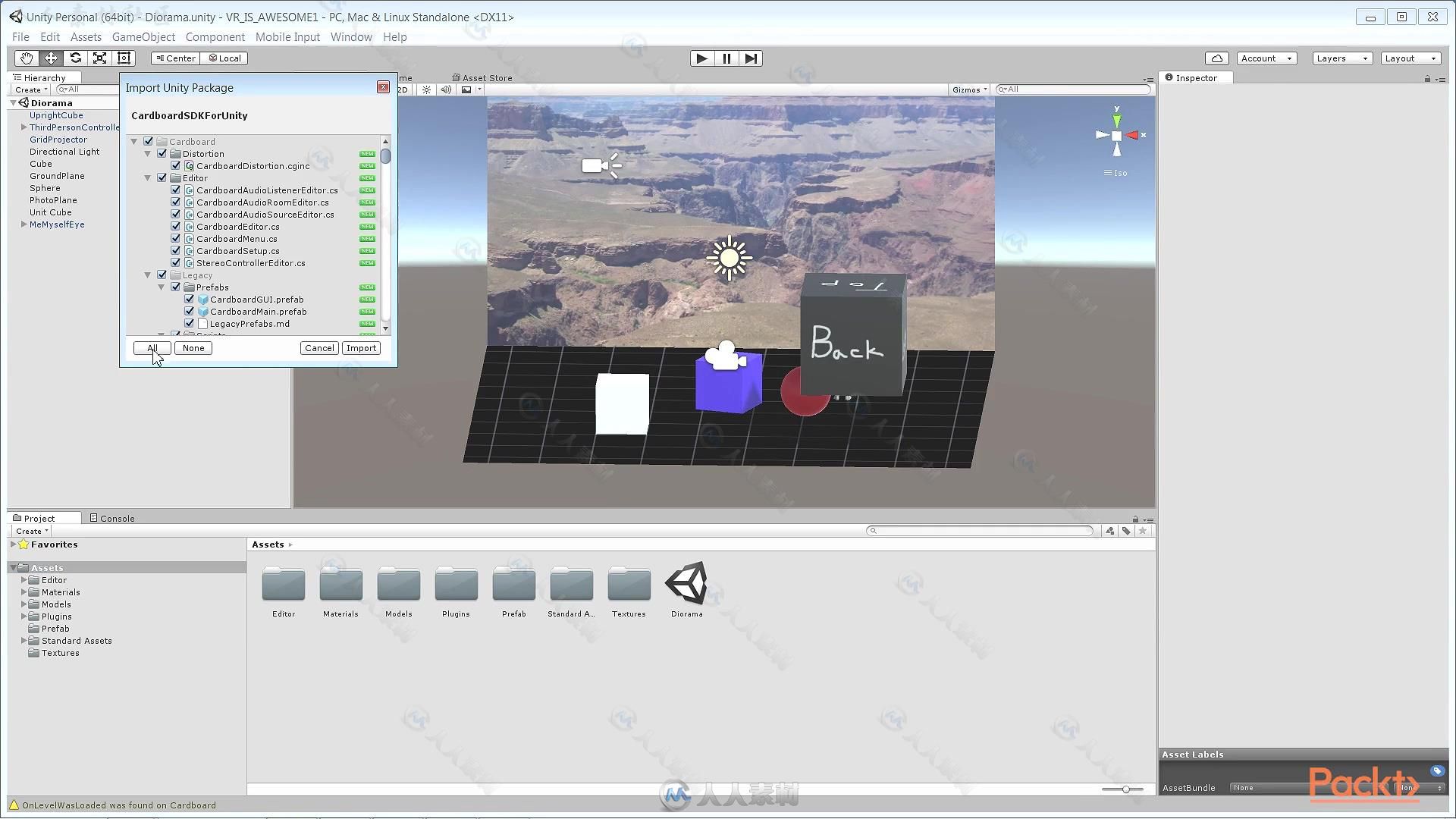Start Play mode
Screen dimensions: 1456x819
point(701,58)
